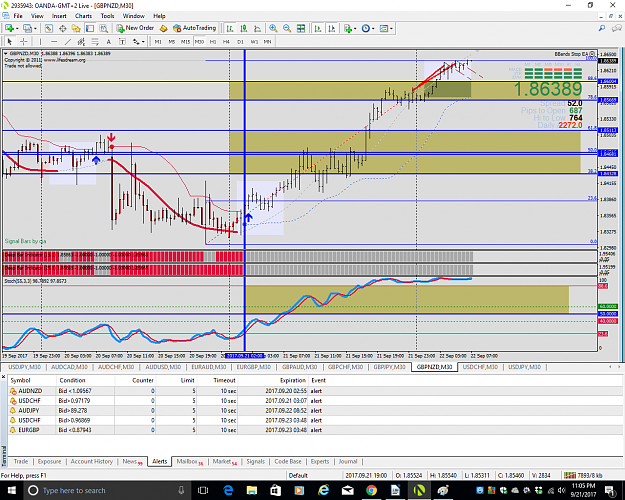Click the Windows taskbar search box
The image size is (625, 500).
click(106, 490)
